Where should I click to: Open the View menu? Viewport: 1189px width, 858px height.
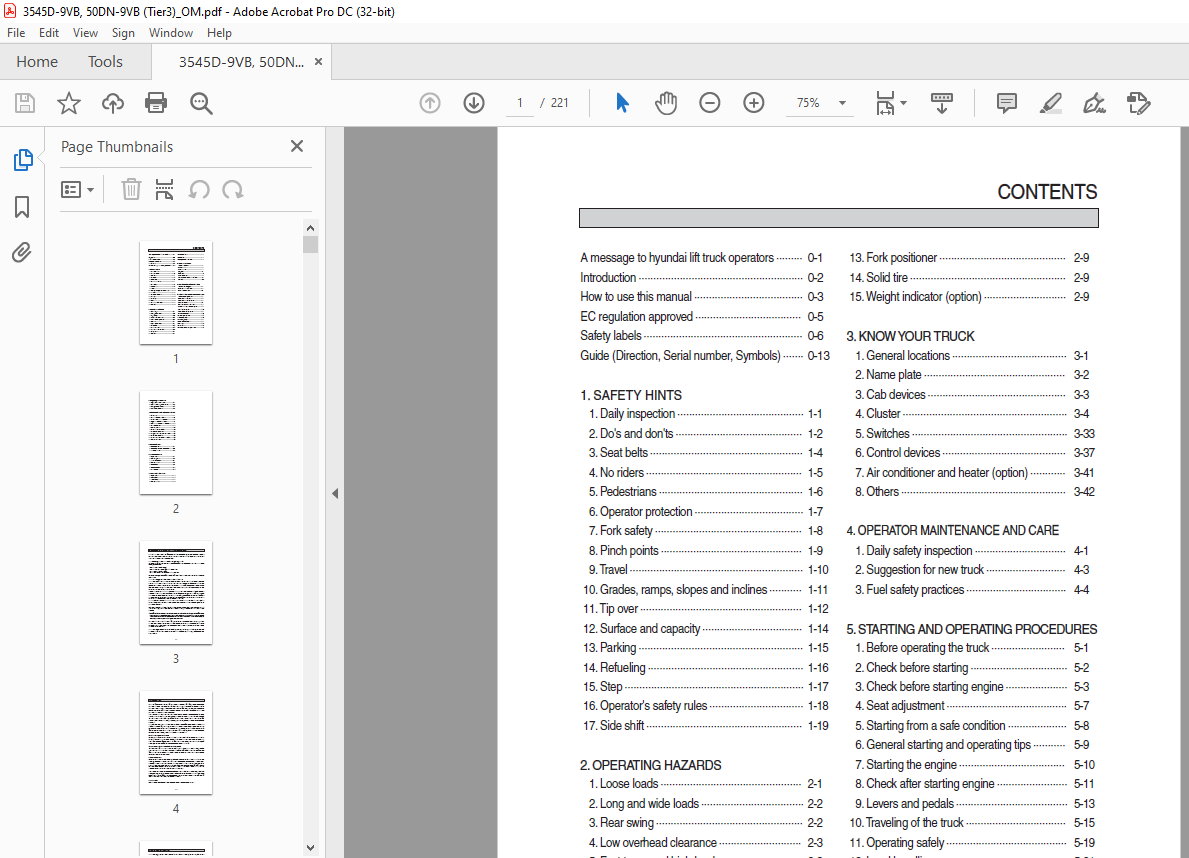click(85, 33)
